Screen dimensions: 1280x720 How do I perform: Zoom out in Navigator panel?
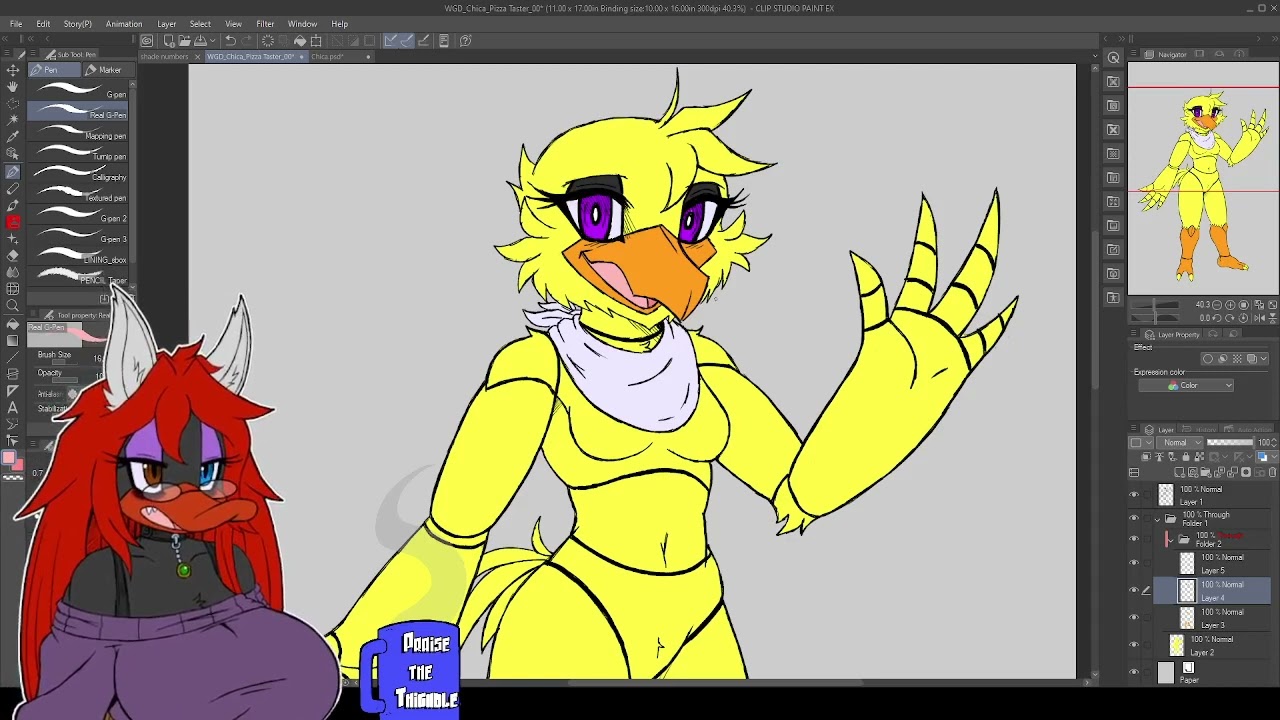pos(1217,304)
